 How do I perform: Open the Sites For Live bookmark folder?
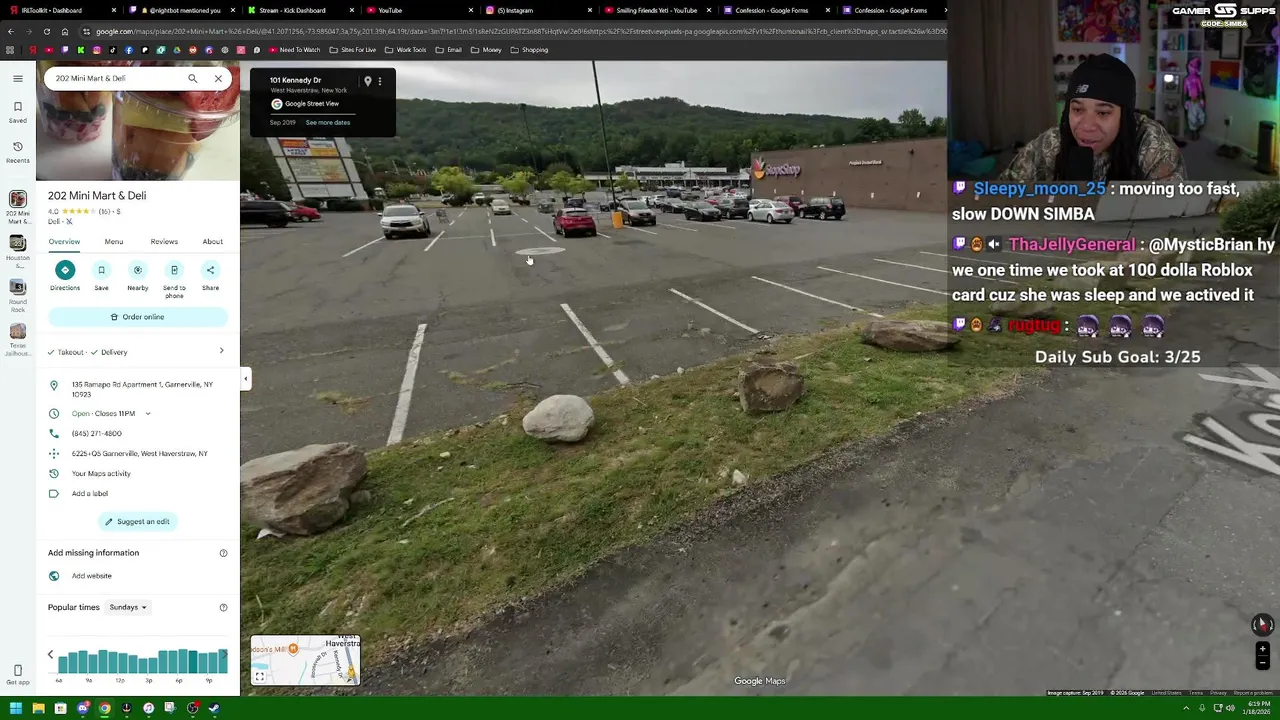click(x=353, y=50)
